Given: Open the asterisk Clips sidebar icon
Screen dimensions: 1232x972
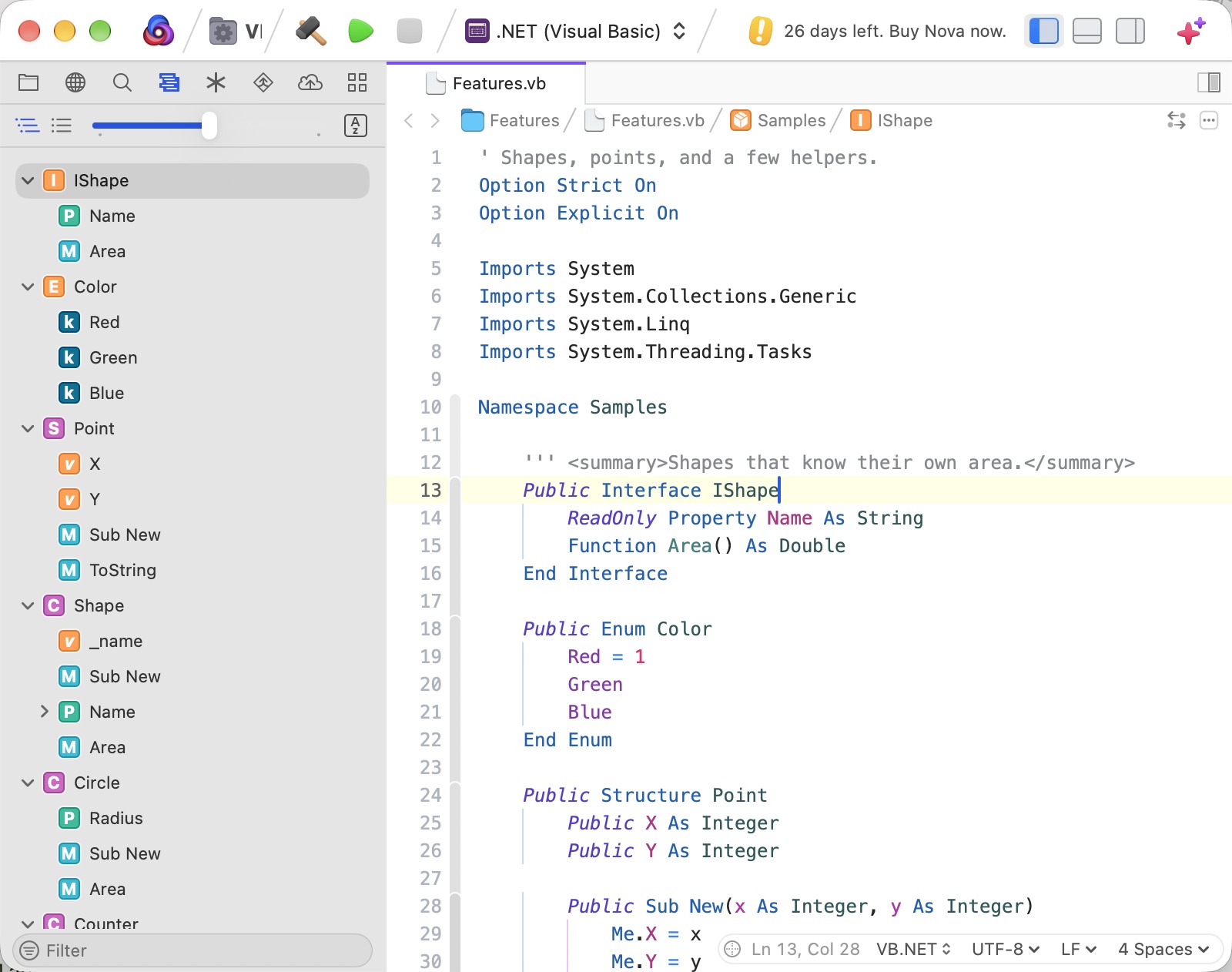Looking at the screenshot, I should coord(216,82).
